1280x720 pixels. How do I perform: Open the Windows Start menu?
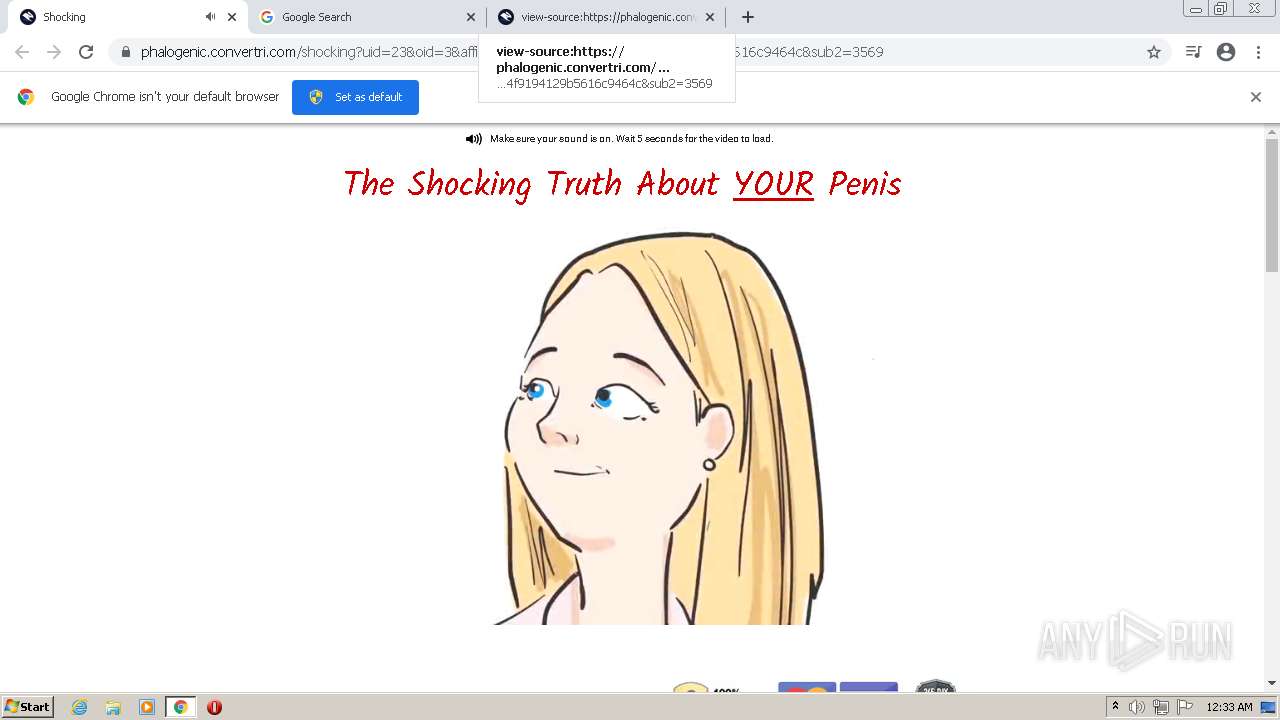coord(28,707)
